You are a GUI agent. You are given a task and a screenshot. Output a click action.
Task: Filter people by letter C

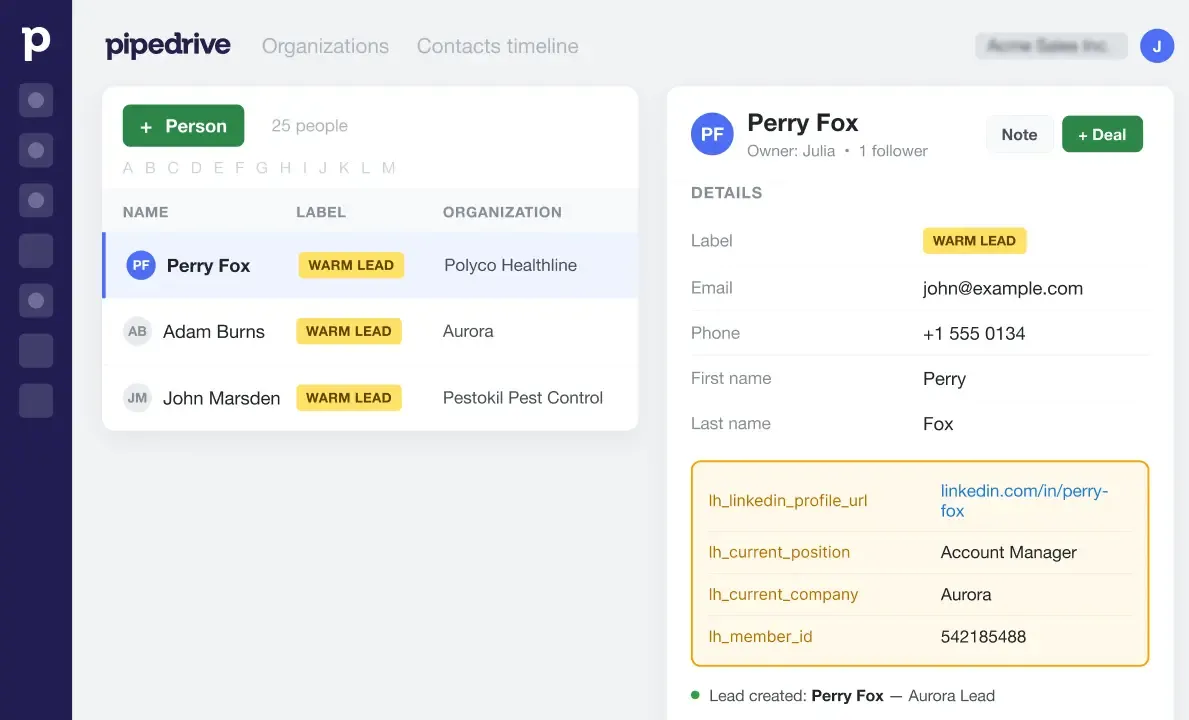click(173, 167)
